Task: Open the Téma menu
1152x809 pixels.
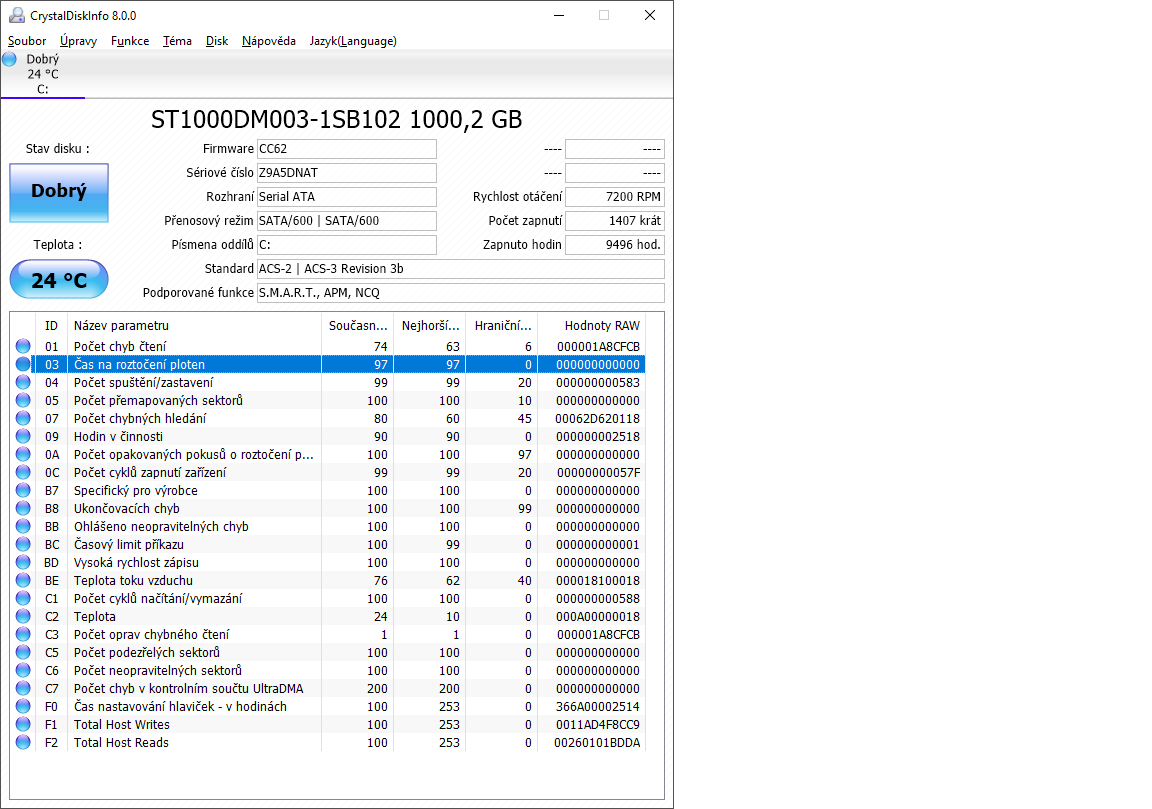Action: click(x=177, y=41)
